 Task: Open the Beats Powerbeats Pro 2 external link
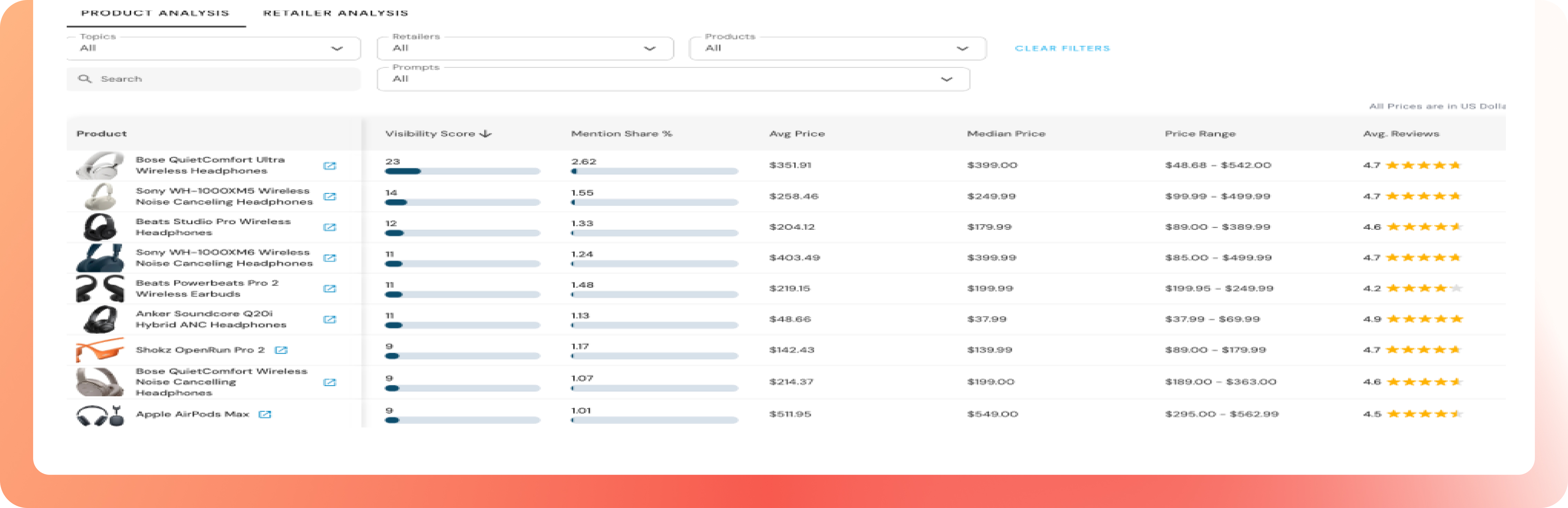coord(331,288)
